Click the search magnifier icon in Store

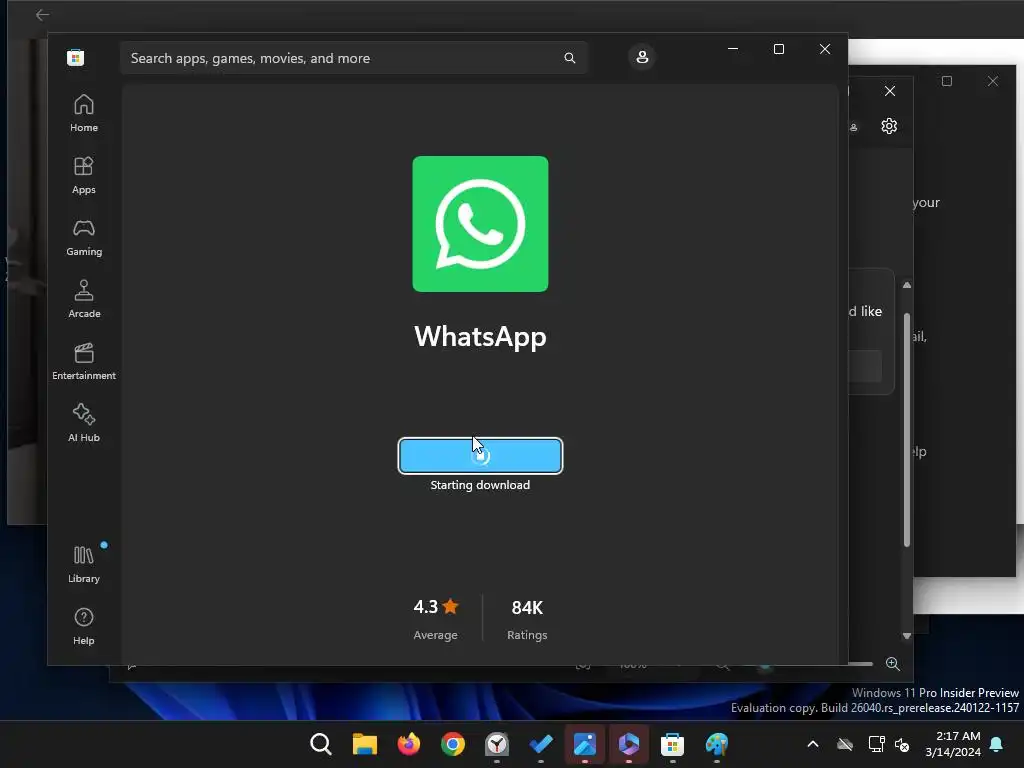tap(569, 58)
